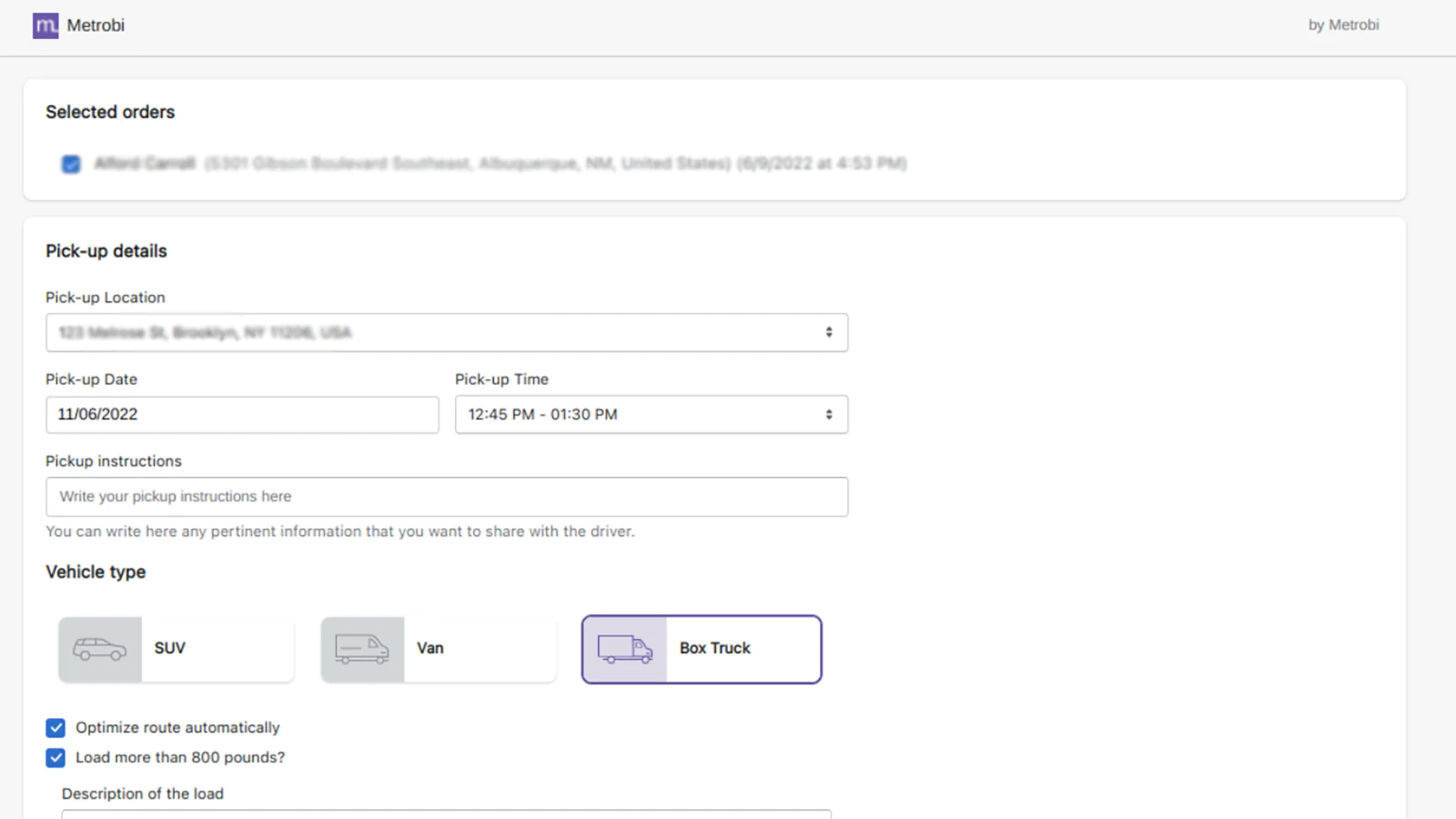
Task: Click the 12:45 PM - 01:30 PM time text
Action: 542,414
